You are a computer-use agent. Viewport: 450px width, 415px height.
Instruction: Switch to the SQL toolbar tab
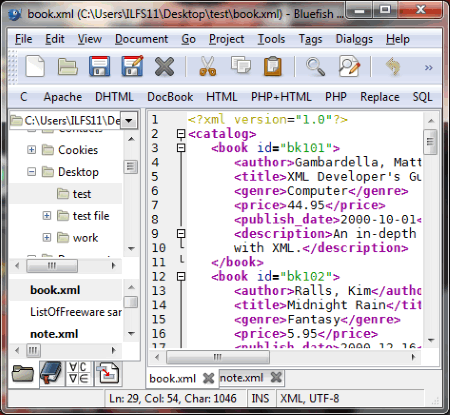pos(422,97)
